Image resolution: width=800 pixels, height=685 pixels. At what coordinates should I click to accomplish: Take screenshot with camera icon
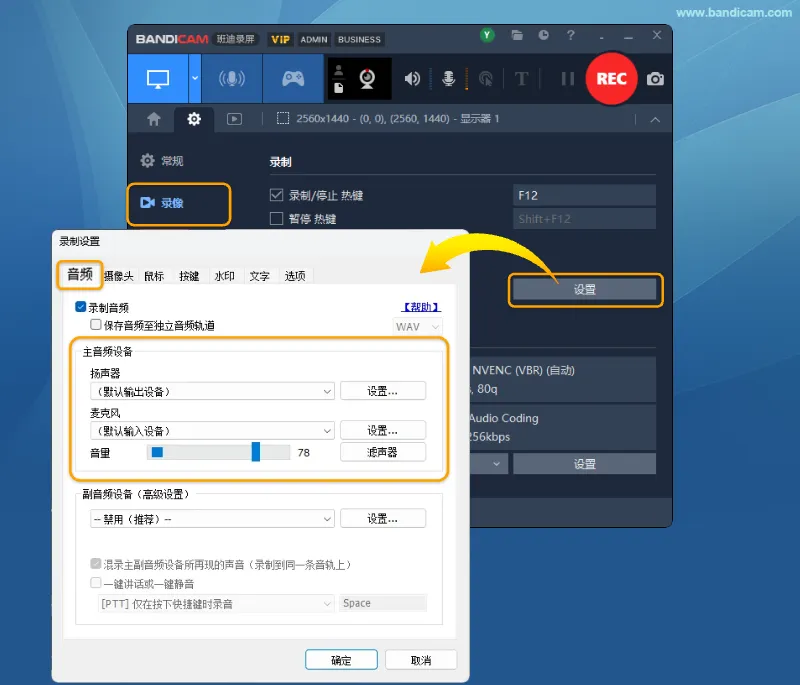pyautogui.click(x=655, y=79)
